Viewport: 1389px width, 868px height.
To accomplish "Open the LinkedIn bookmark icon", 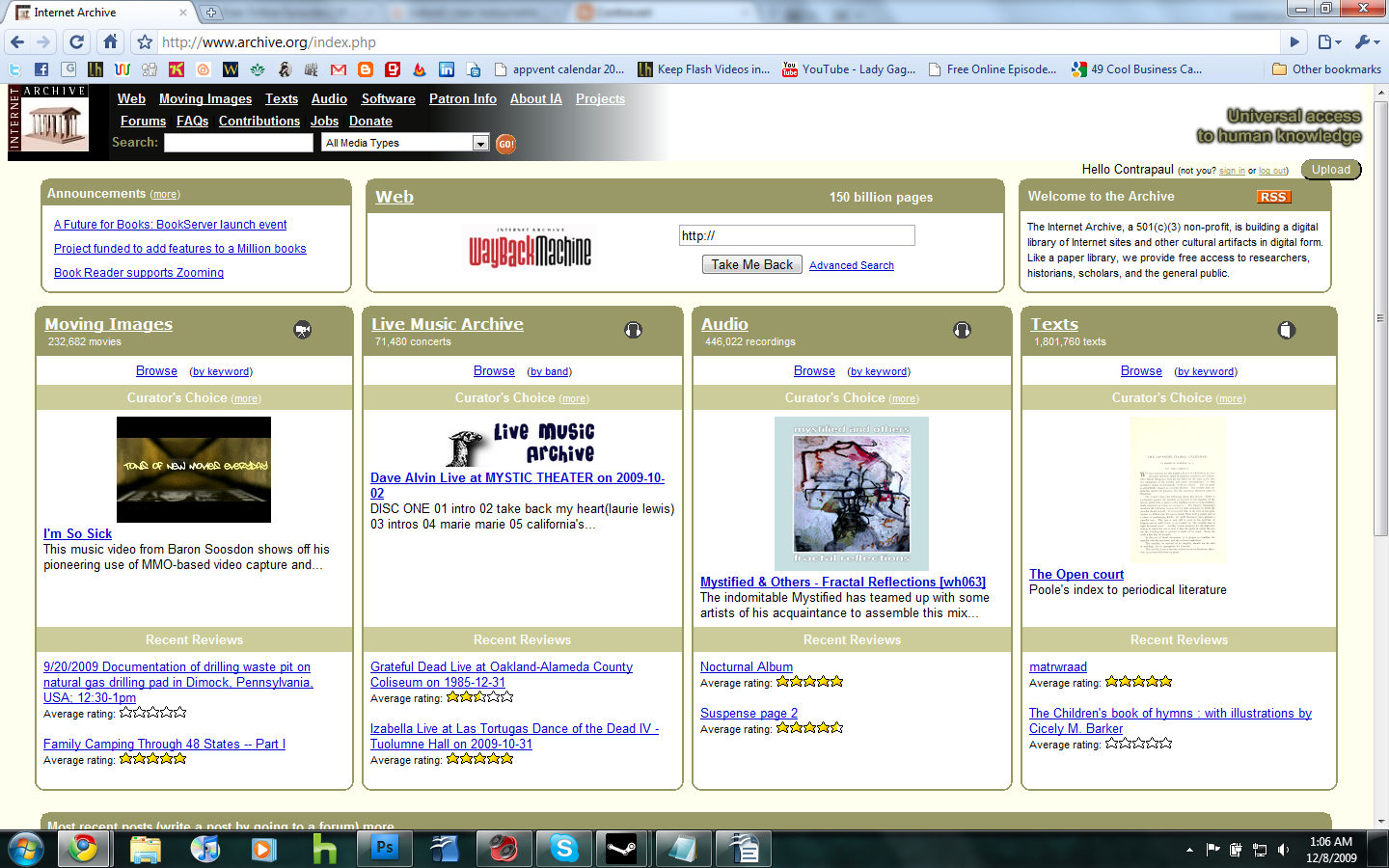I will (447, 69).
